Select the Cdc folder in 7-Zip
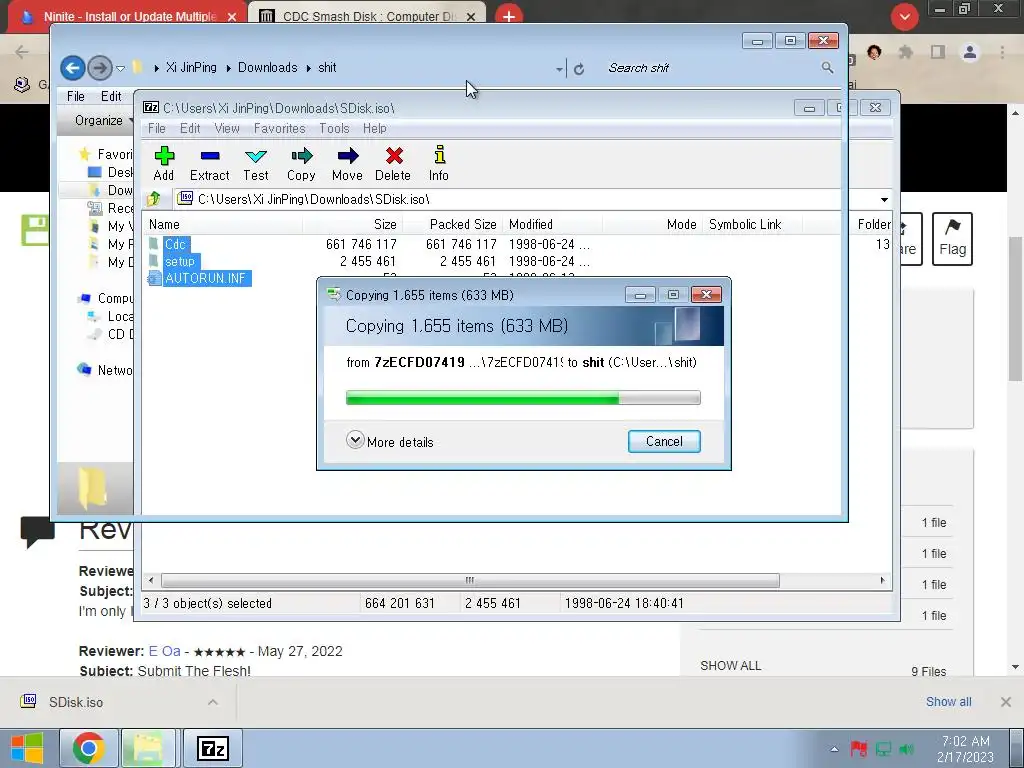The width and height of the screenshot is (1024, 768). [x=175, y=244]
